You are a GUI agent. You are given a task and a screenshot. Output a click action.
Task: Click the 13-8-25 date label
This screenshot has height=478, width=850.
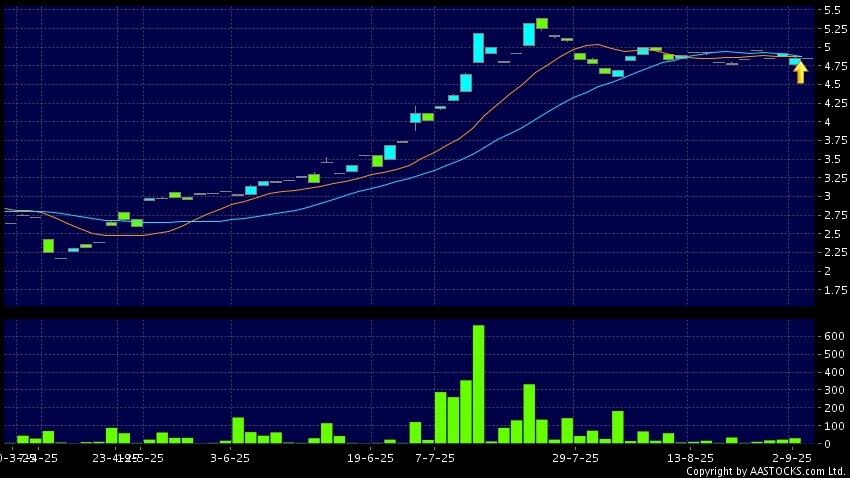[688, 458]
